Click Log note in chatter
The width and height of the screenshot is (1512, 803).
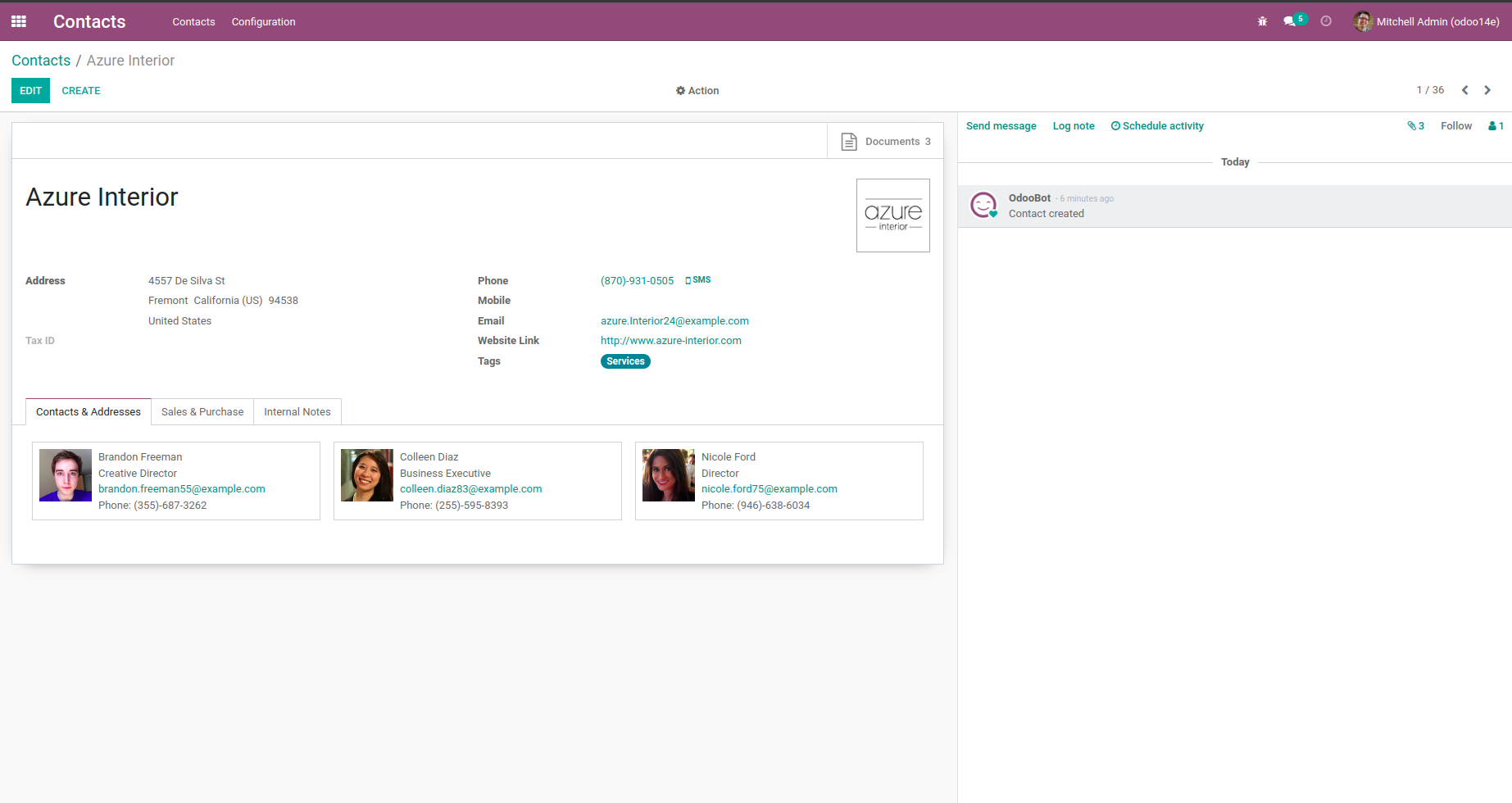(1074, 126)
